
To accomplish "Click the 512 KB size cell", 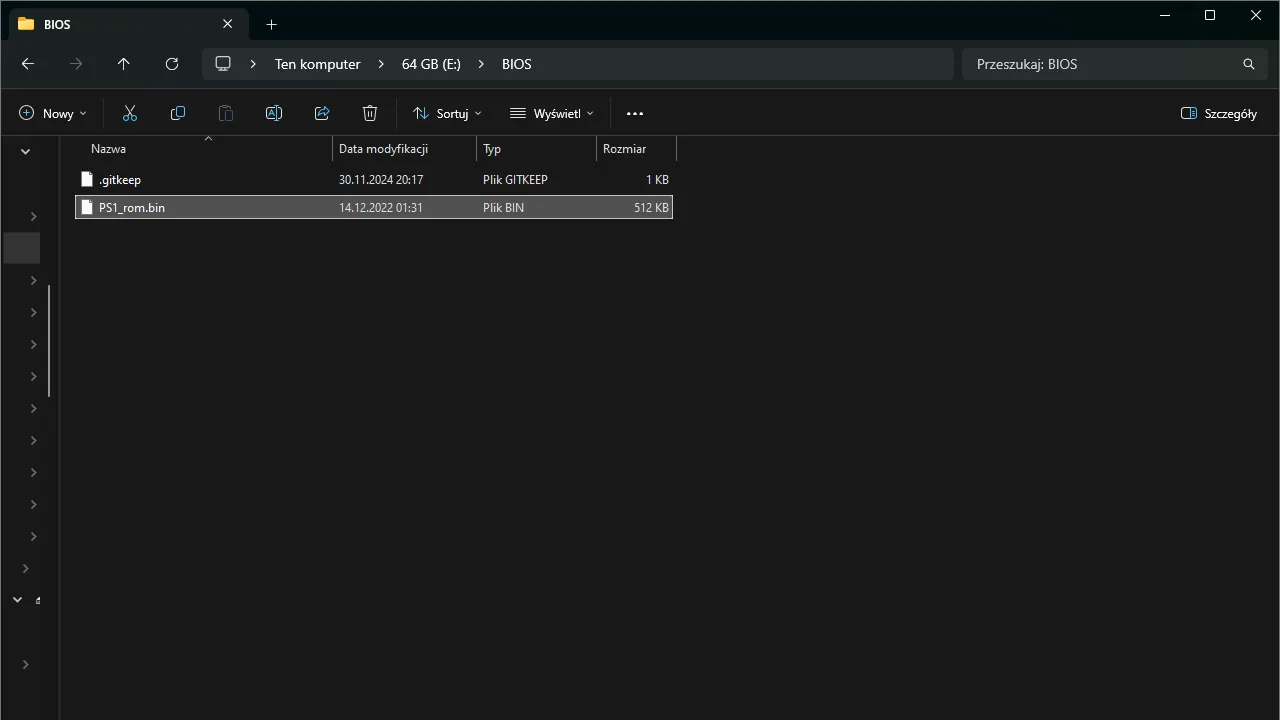I will point(651,208).
